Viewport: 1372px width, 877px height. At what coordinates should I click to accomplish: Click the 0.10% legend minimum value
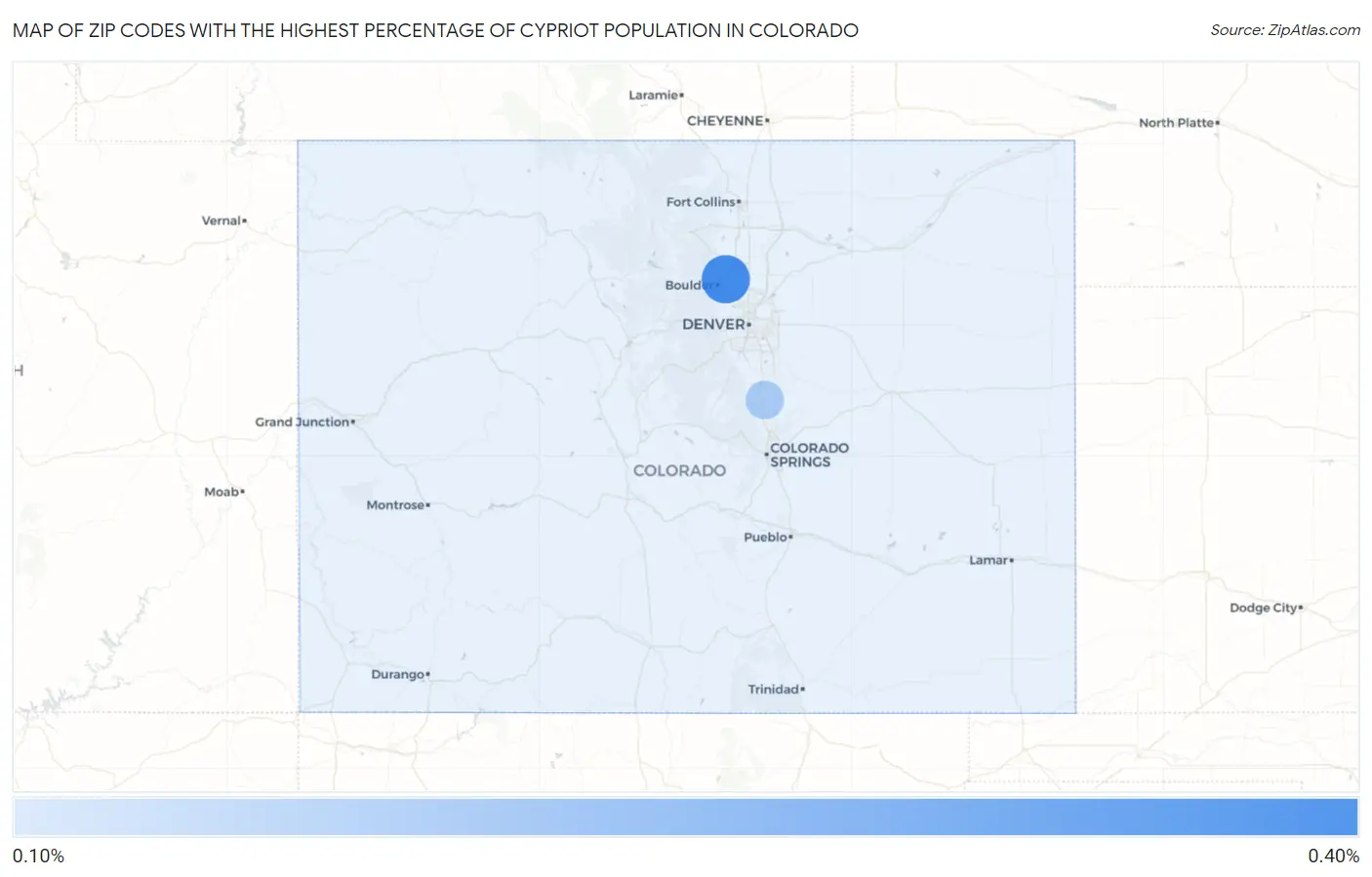[38, 856]
